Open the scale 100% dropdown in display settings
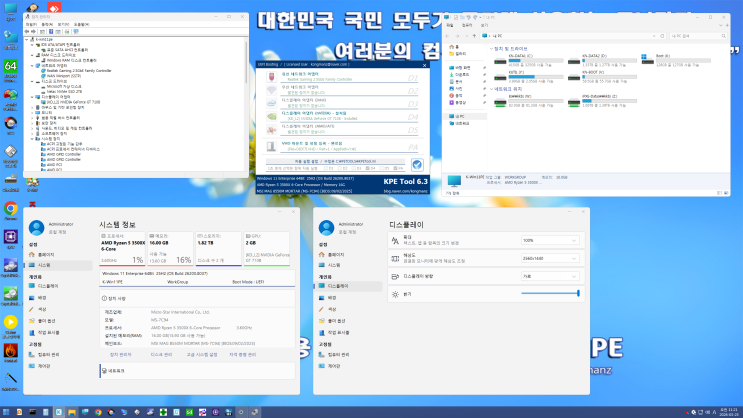 pos(550,240)
